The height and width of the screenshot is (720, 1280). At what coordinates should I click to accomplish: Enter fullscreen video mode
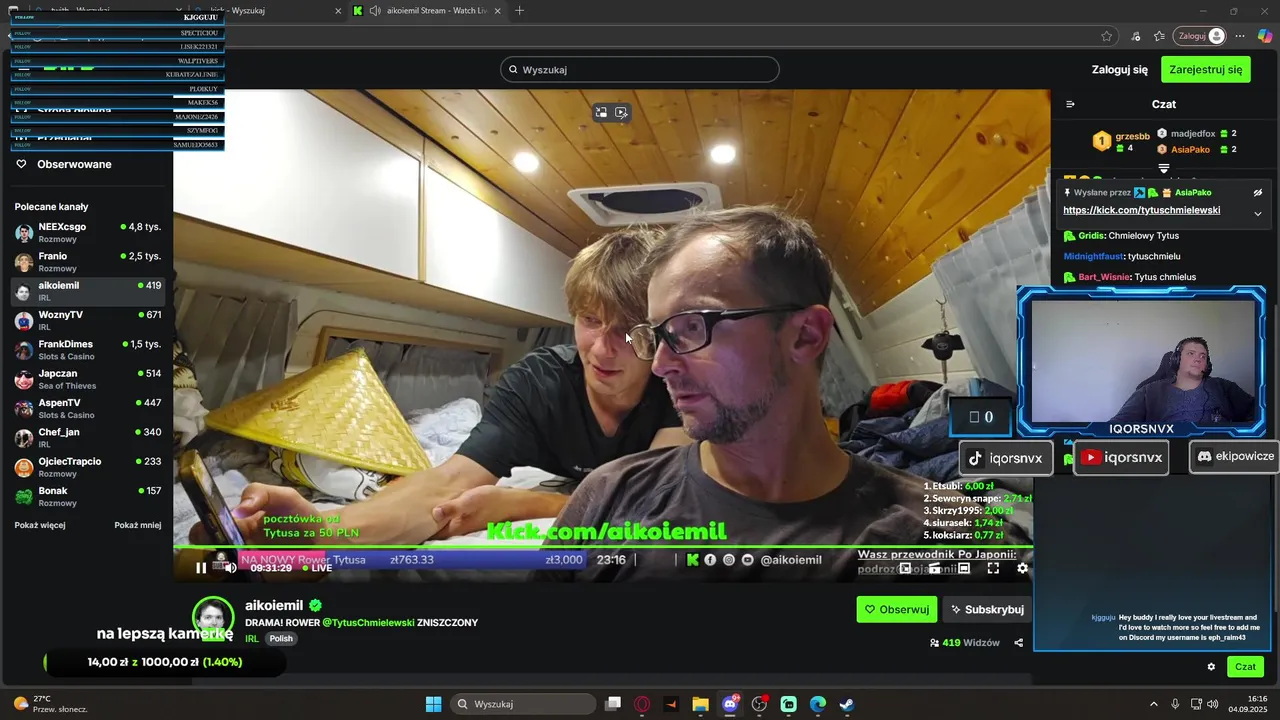[x=993, y=568]
